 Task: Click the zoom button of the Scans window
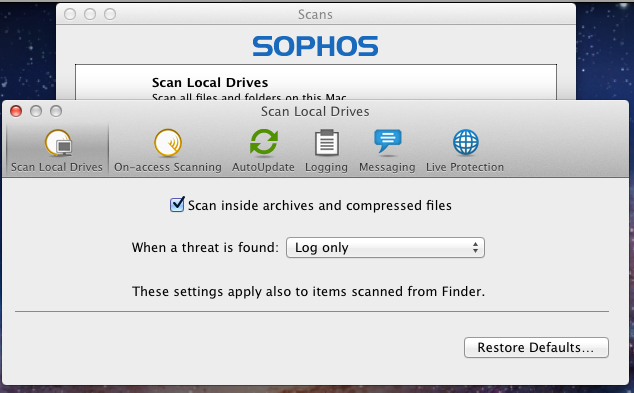(110, 14)
